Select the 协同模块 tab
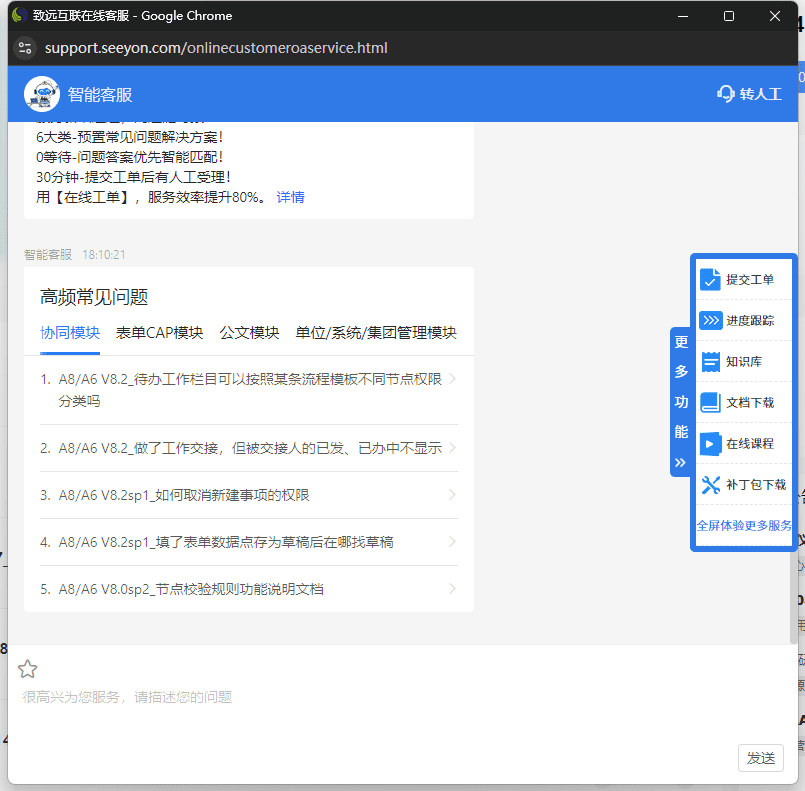 coord(70,333)
